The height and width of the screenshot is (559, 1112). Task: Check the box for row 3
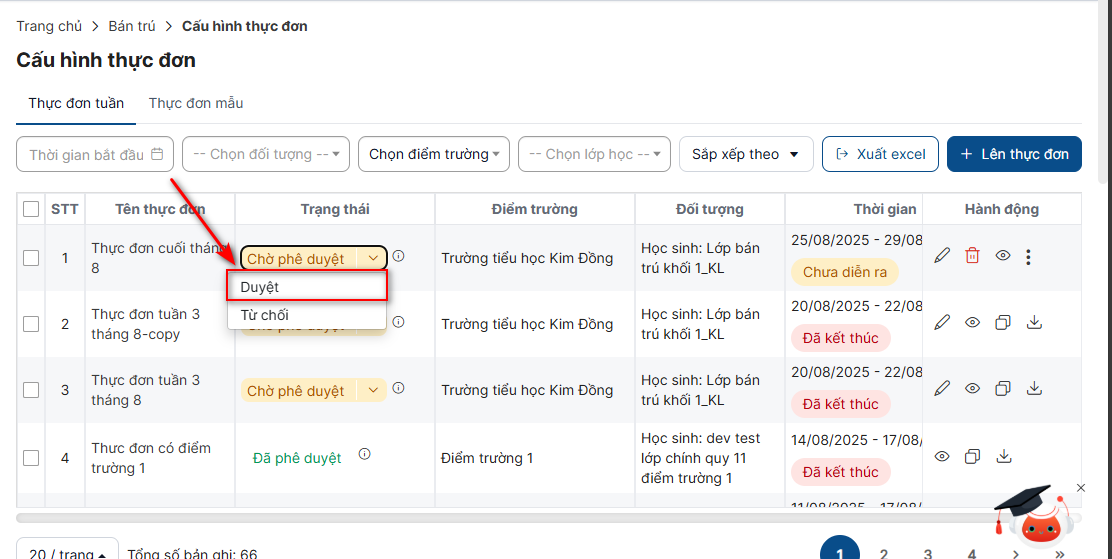coord(31,390)
